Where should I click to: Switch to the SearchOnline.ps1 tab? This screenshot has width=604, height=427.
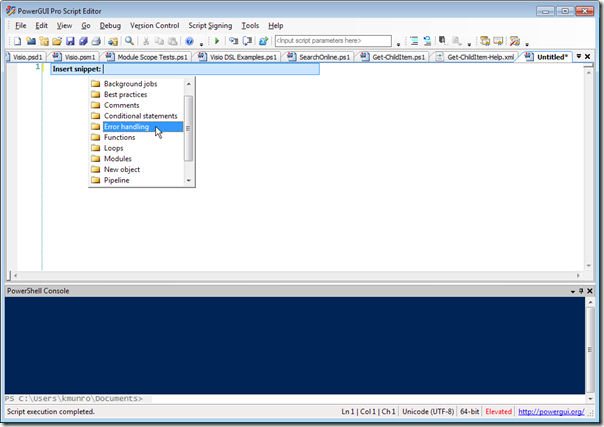319,57
